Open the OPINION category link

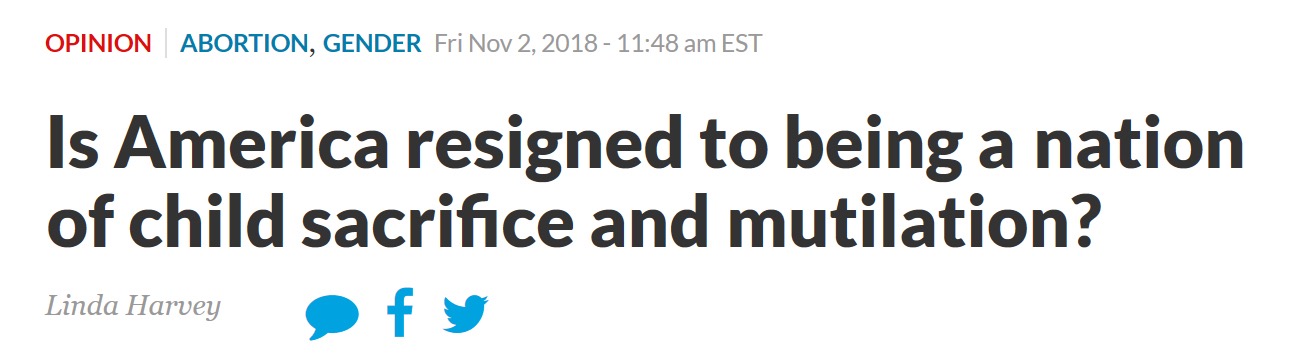coord(98,44)
